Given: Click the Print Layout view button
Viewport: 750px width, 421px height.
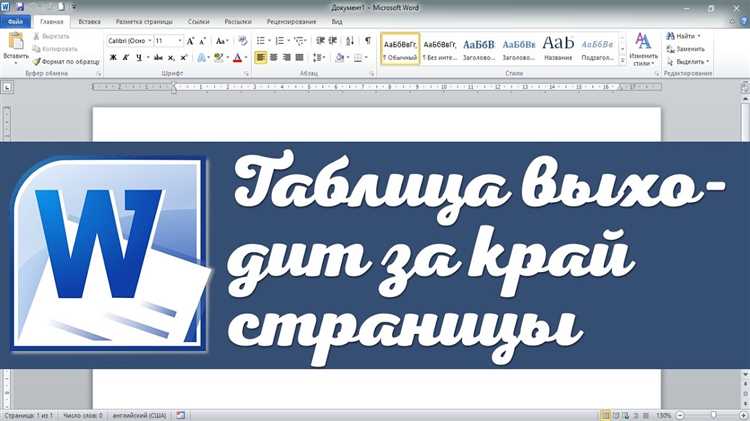Looking at the screenshot, I should (x=606, y=416).
